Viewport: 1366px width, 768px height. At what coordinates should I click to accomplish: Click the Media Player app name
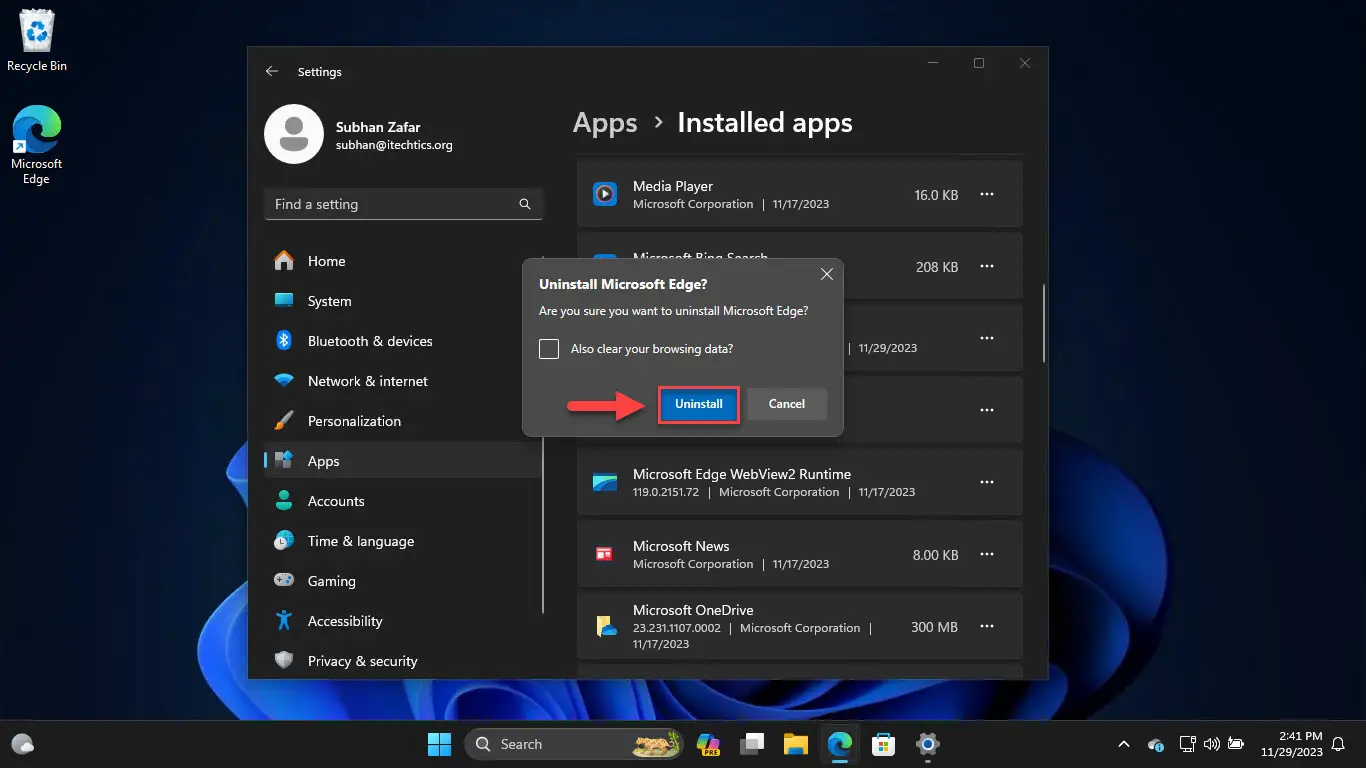673,186
